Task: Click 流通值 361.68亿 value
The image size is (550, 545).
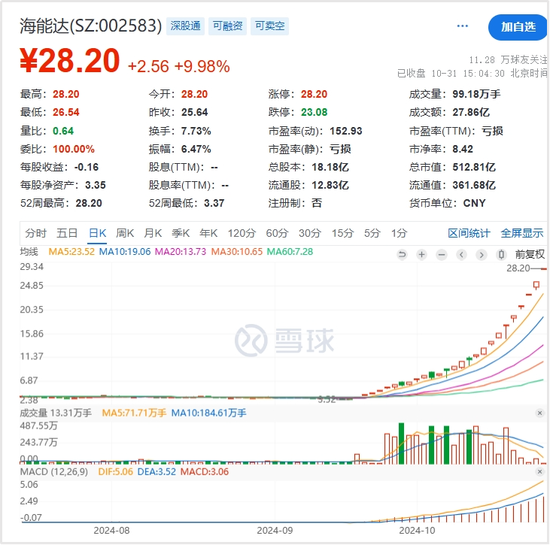Action: [x=474, y=185]
